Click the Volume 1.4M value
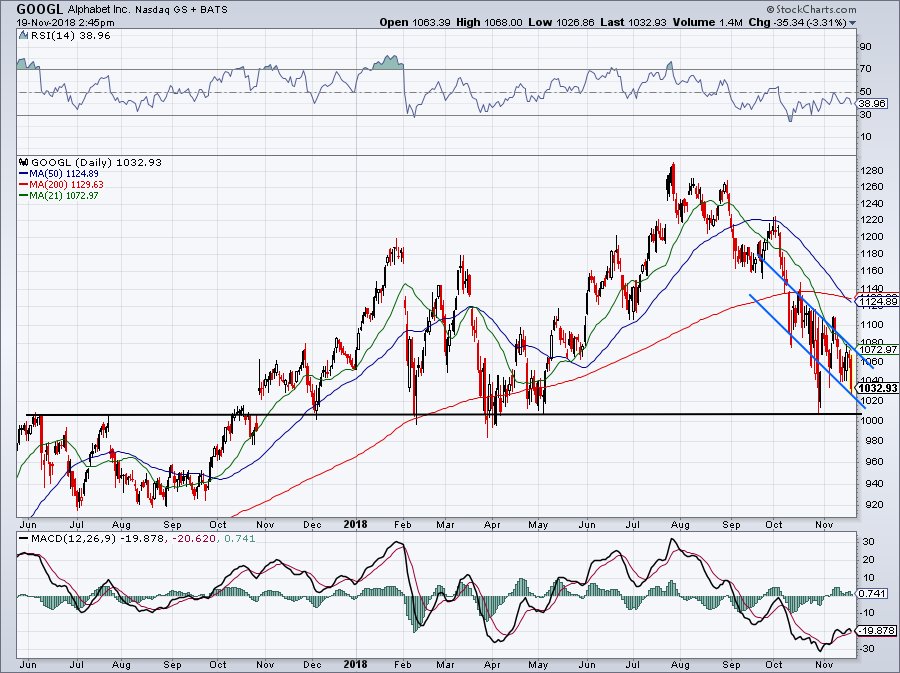 [708, 22]
